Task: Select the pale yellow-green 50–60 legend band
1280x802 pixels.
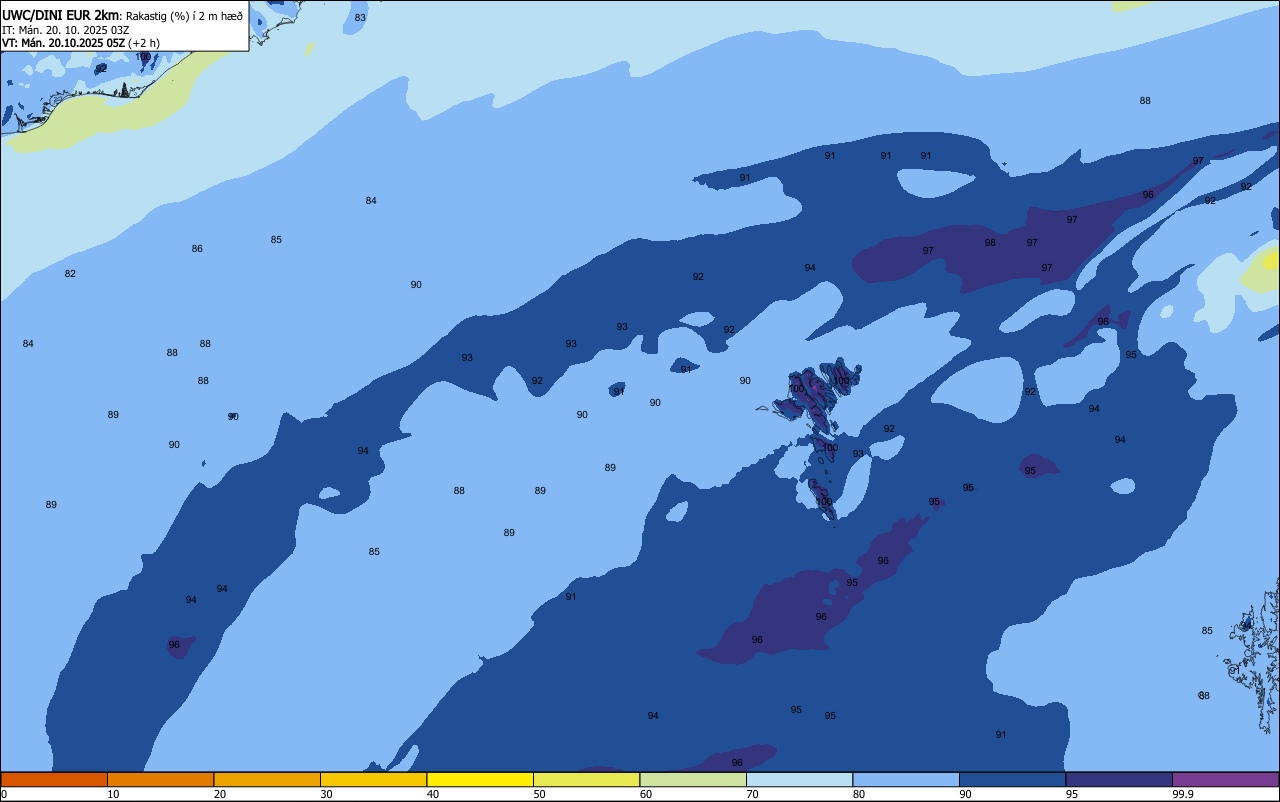Action: tap(586, 779)
